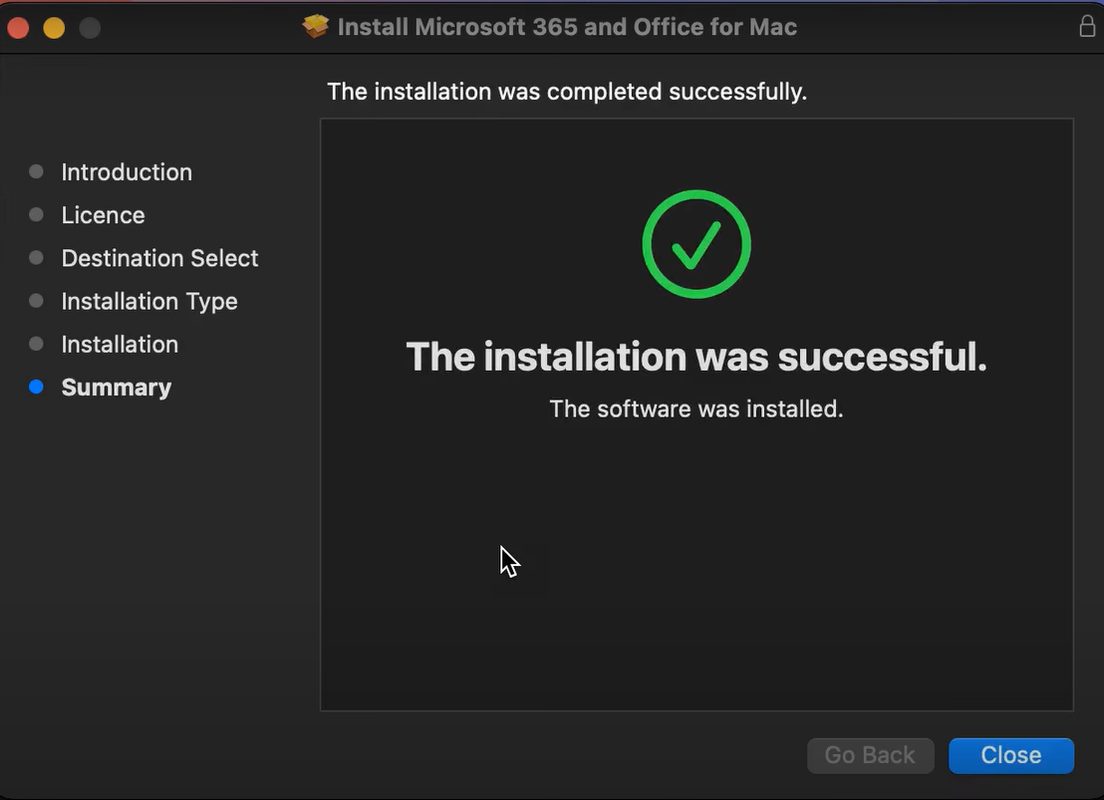This screenshot has height=800, width=1104.
Task: Click the green success checkmark icon
Action: click(696, 244)
